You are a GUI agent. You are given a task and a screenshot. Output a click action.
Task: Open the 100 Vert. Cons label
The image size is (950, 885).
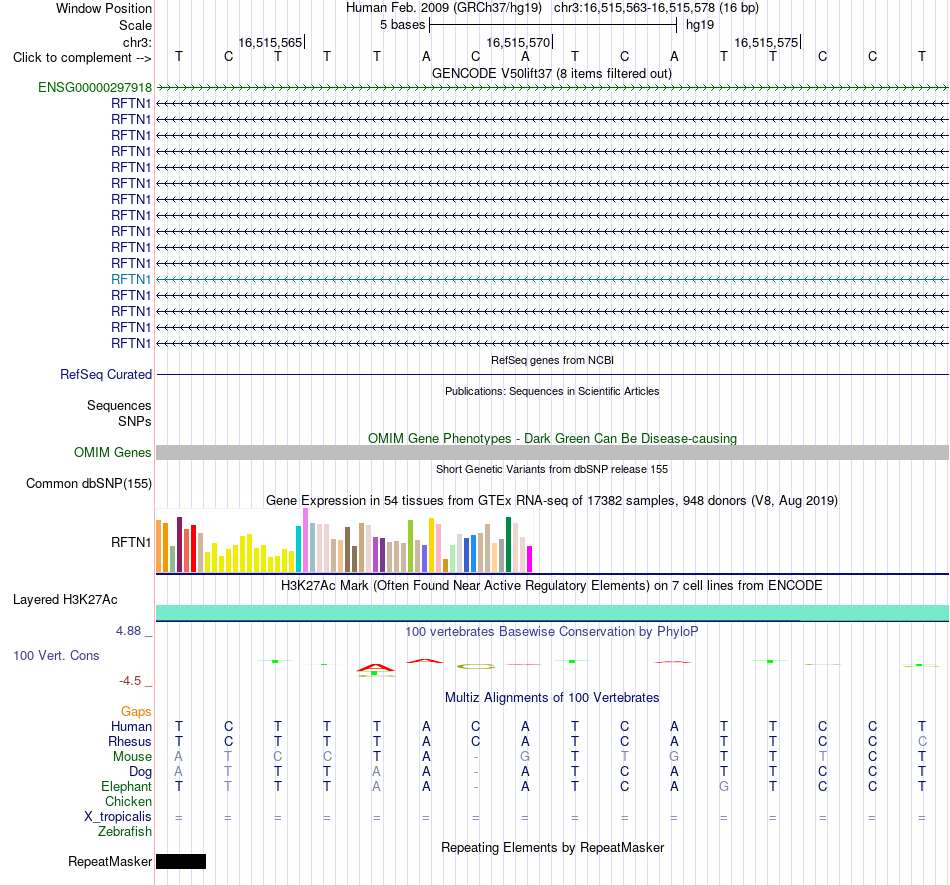56,655
